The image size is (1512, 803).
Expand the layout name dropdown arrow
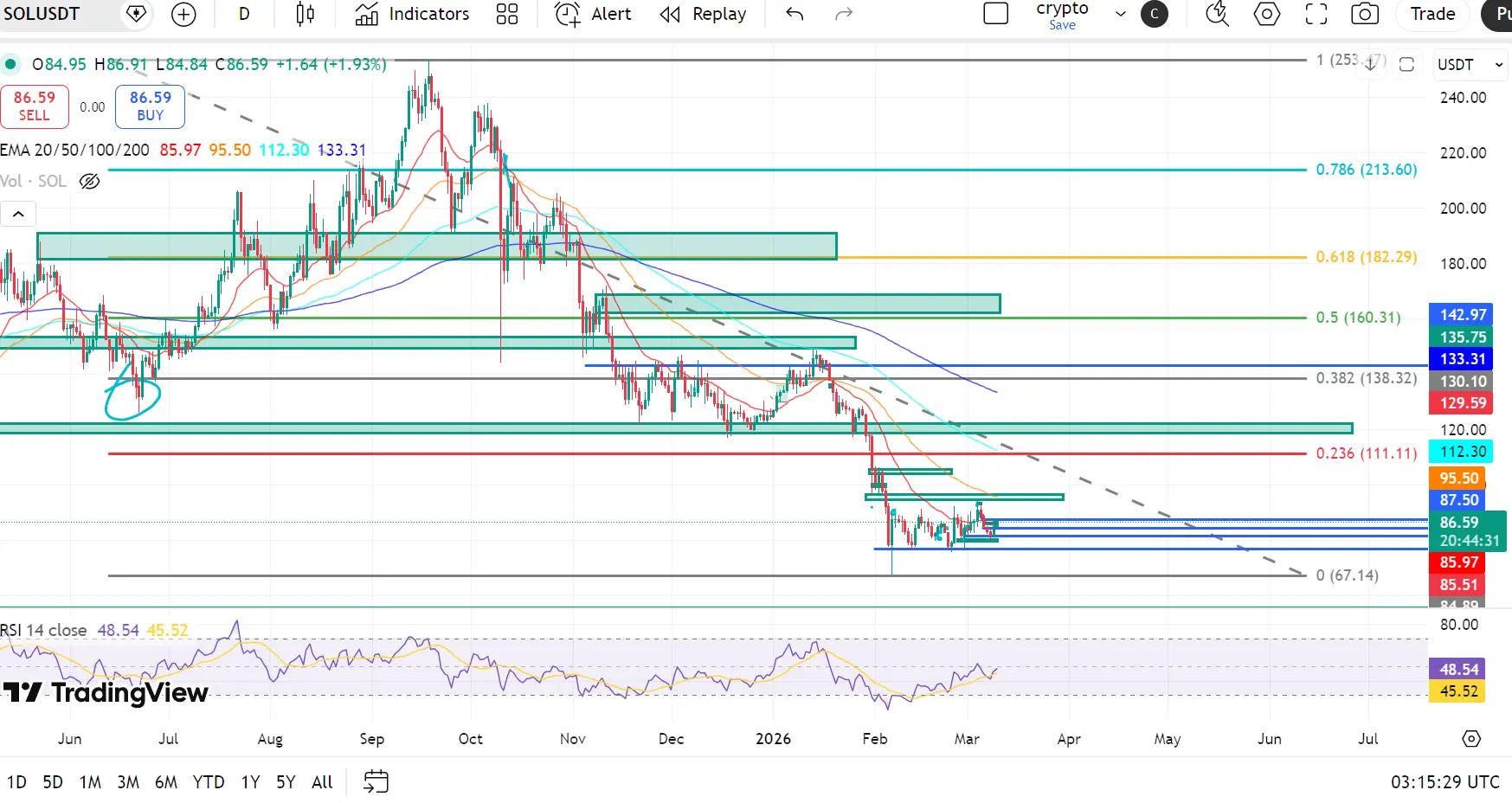tap(1121, 14)
